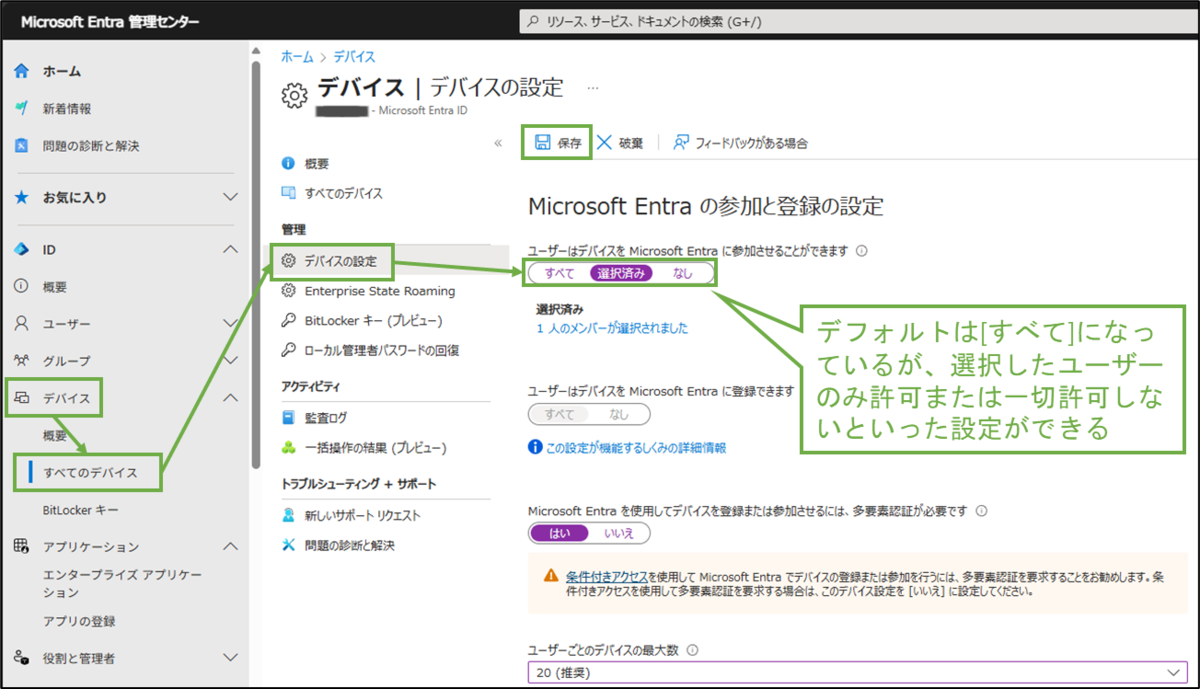The image size is (1200, 689).
Task: Collapse the ID section chevron
Action: click(230, 250)
